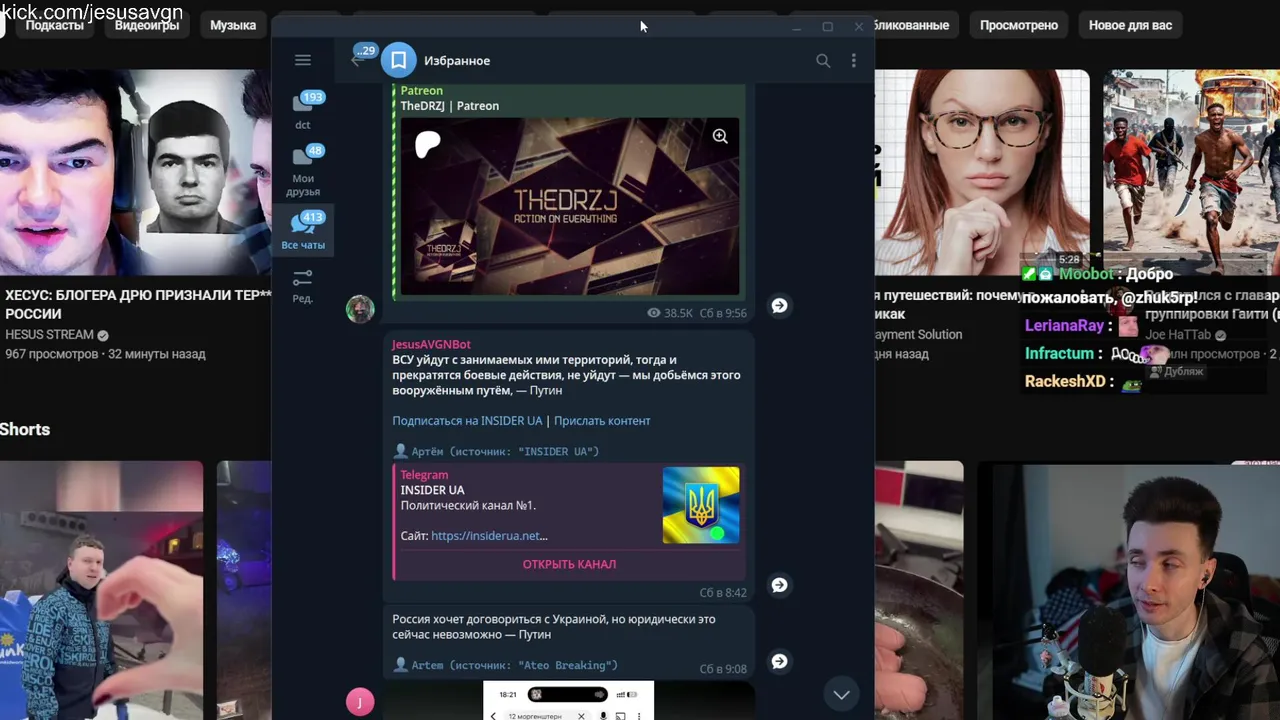The width and height of the screenshot is (1280, 720).
Task: Select the Видеоигры filter chip in browser
Action: point(146,25)
